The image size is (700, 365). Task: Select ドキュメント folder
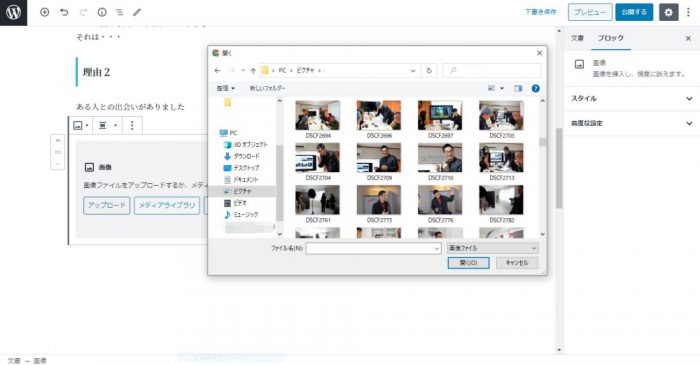(241, 179)
